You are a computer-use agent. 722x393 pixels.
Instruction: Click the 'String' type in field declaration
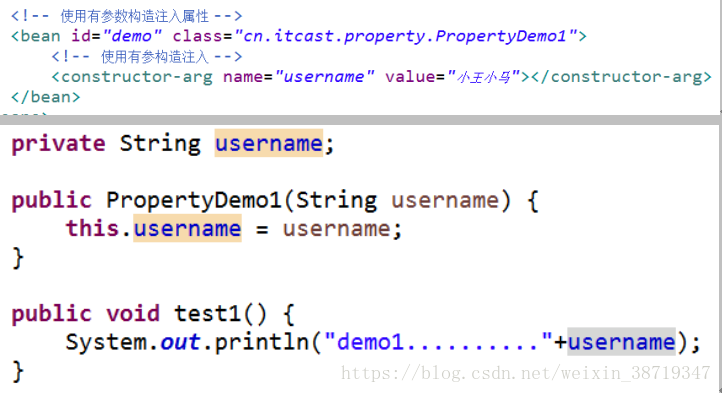coord(160,143)
